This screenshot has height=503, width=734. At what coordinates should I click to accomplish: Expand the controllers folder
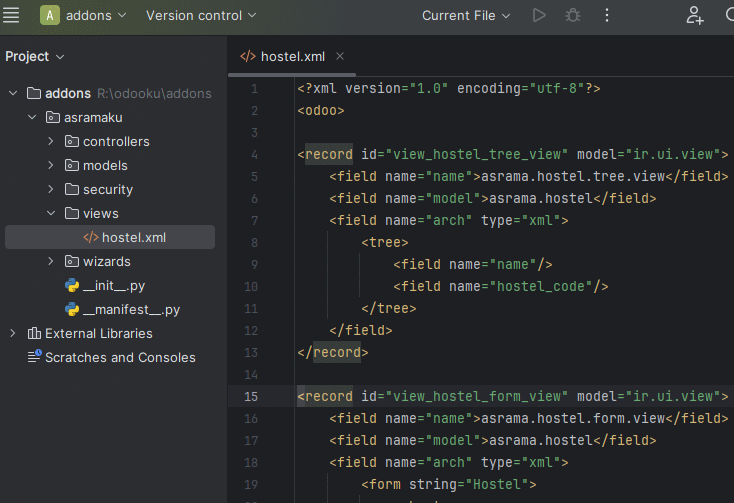click(51, 141)
